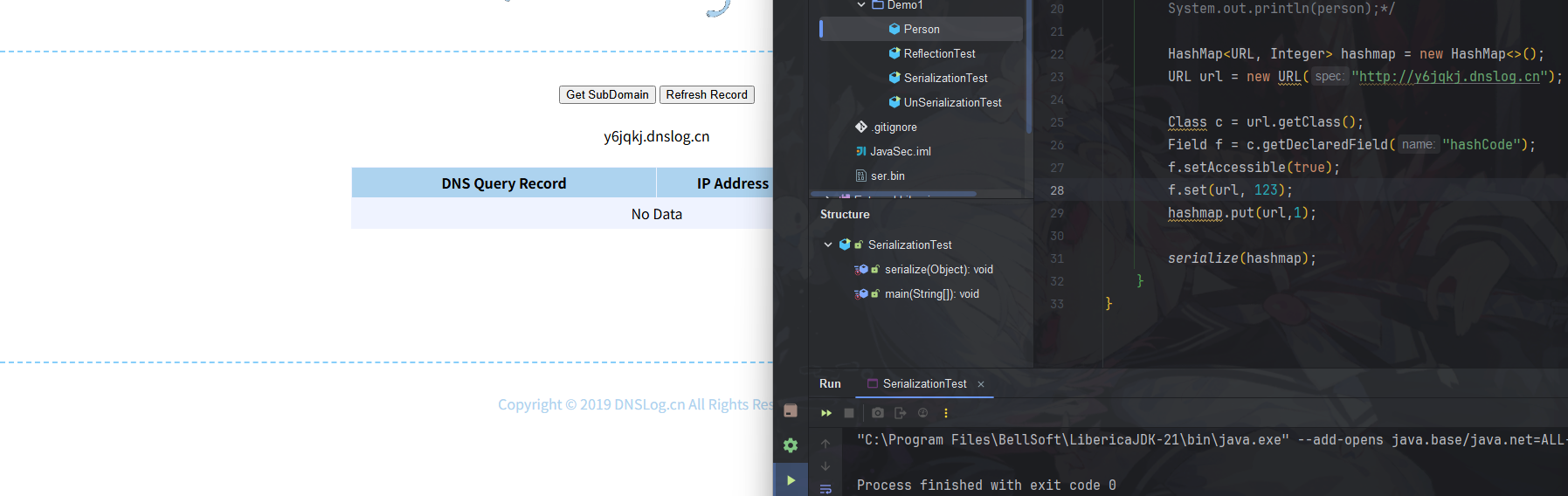Click the UnSerializationTest class icon

[895, 102]
